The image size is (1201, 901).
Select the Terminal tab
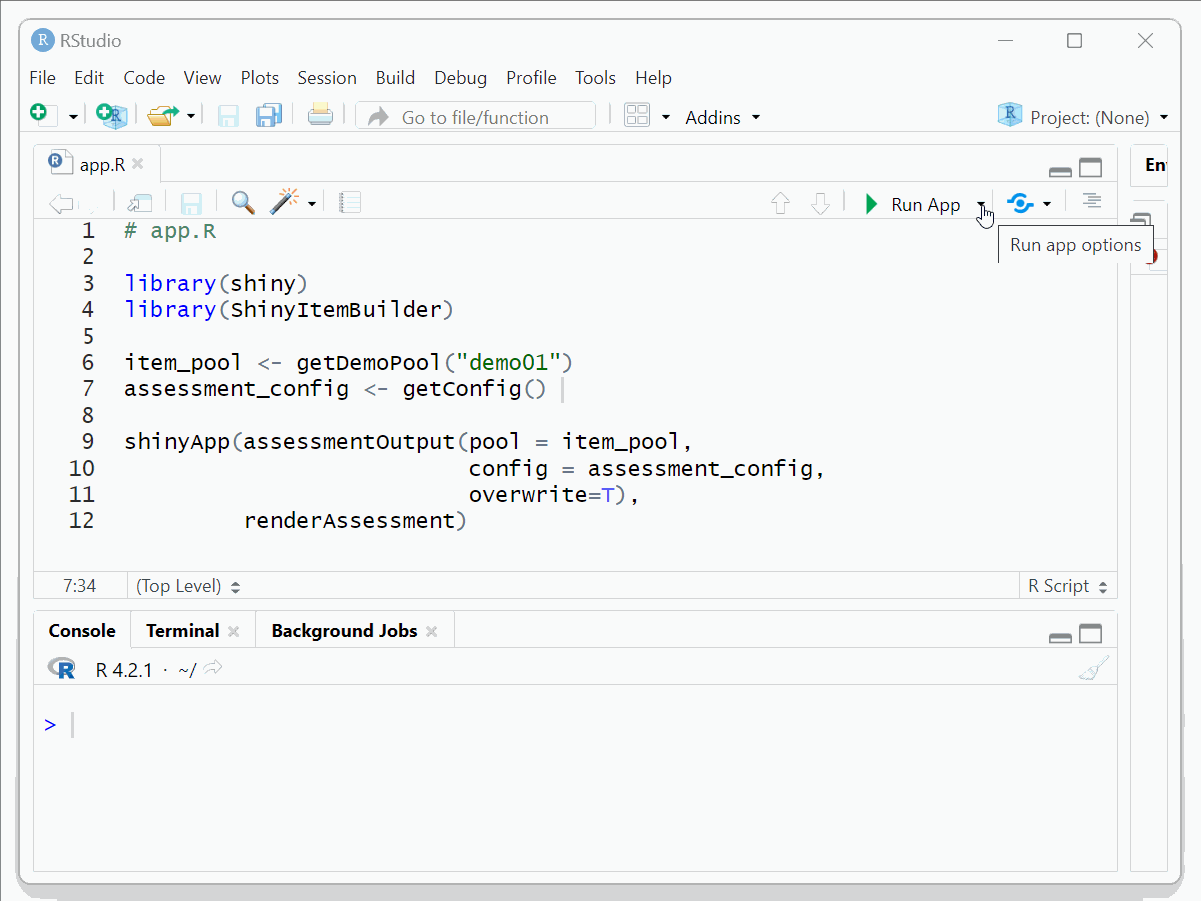(x=182, y=631)
